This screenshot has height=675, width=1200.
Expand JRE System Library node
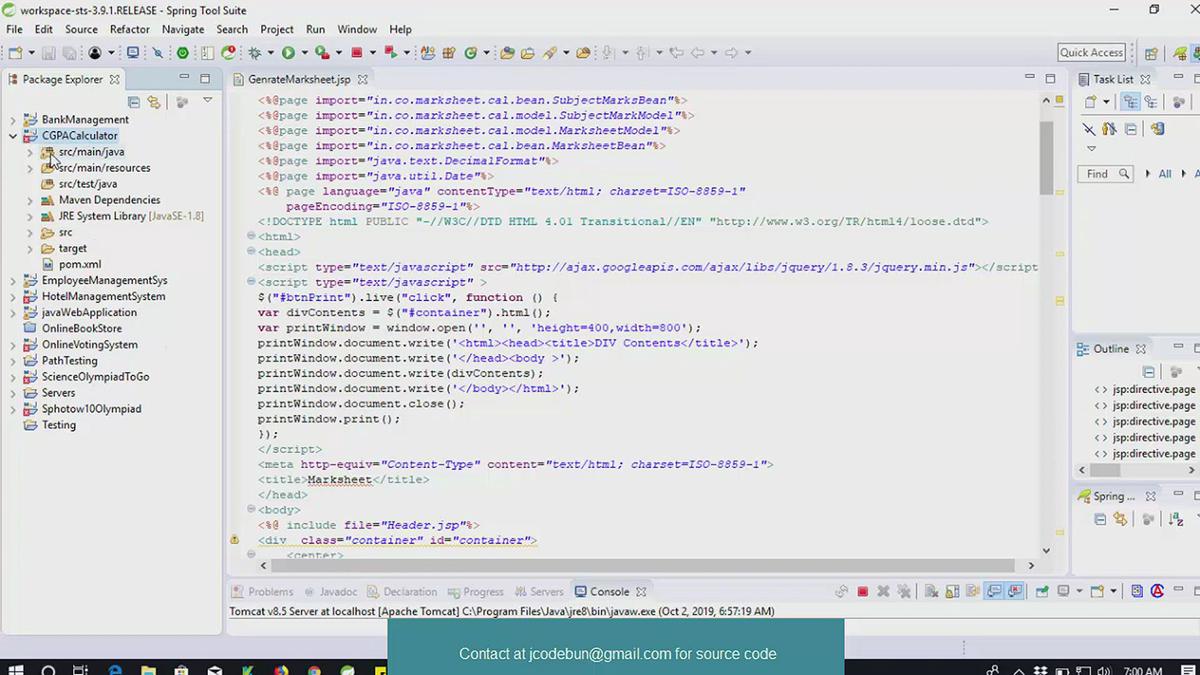pos(30,216)
